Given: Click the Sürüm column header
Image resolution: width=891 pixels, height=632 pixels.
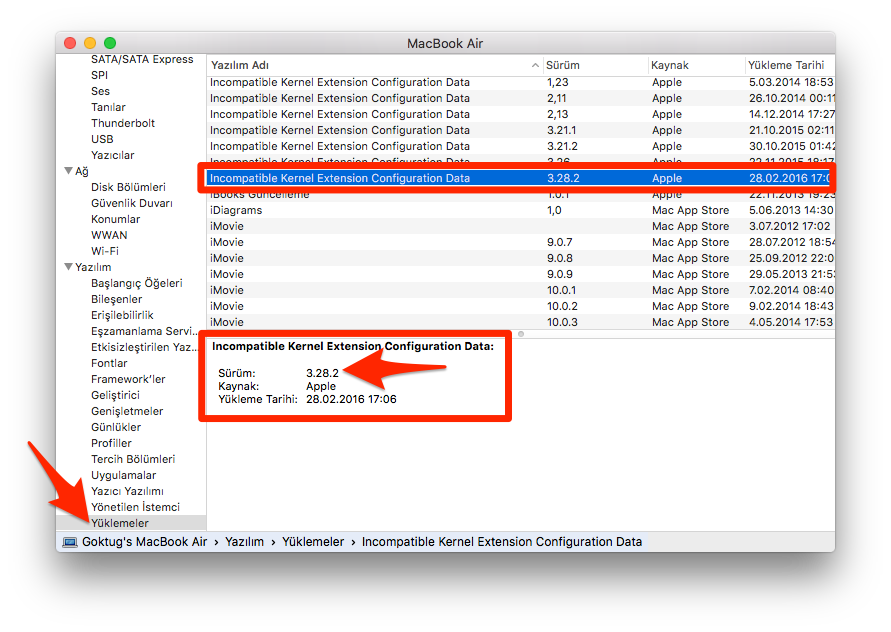Looking at the screenshot, I should 594,65.
